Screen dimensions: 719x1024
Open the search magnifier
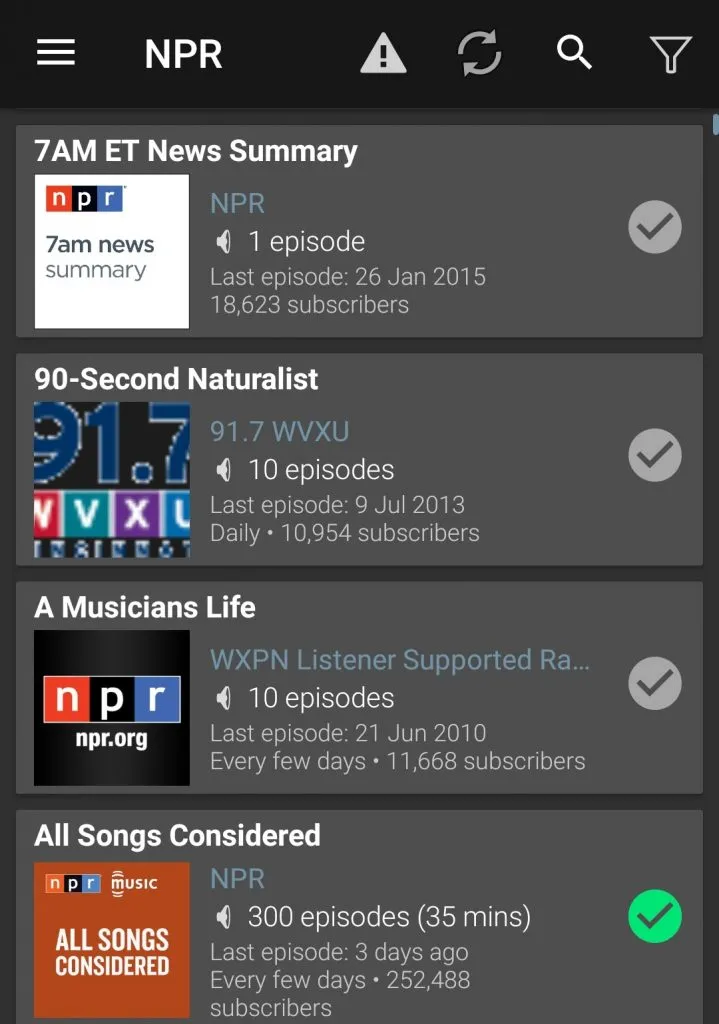tap(574, 53)
